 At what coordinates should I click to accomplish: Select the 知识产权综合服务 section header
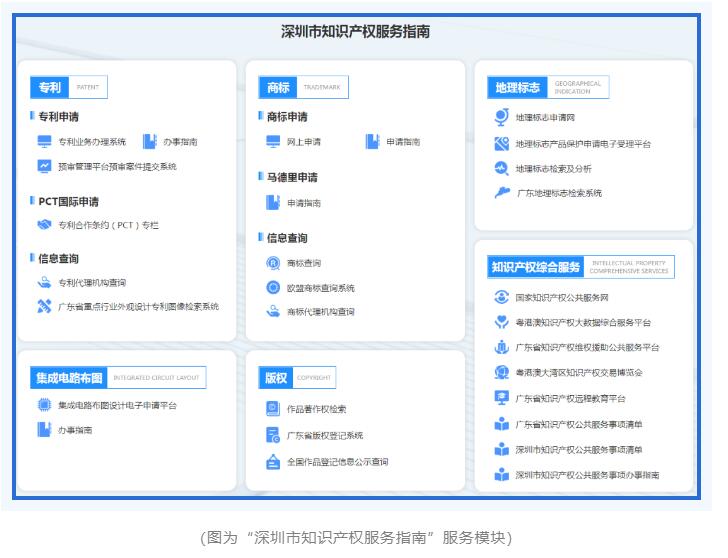tap(536, 267)
